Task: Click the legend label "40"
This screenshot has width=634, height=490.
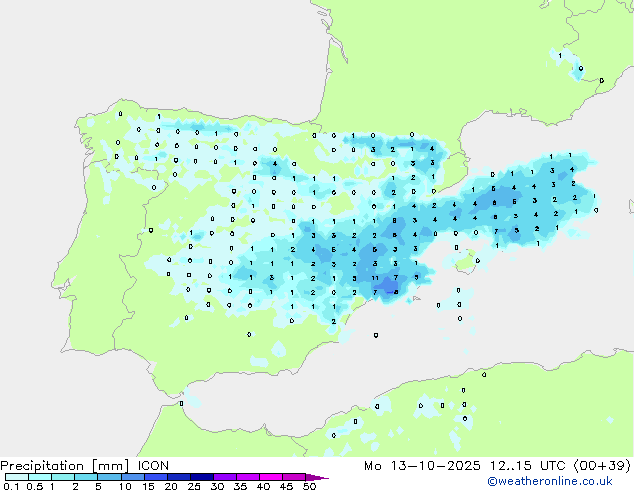Action: point(264,486)
